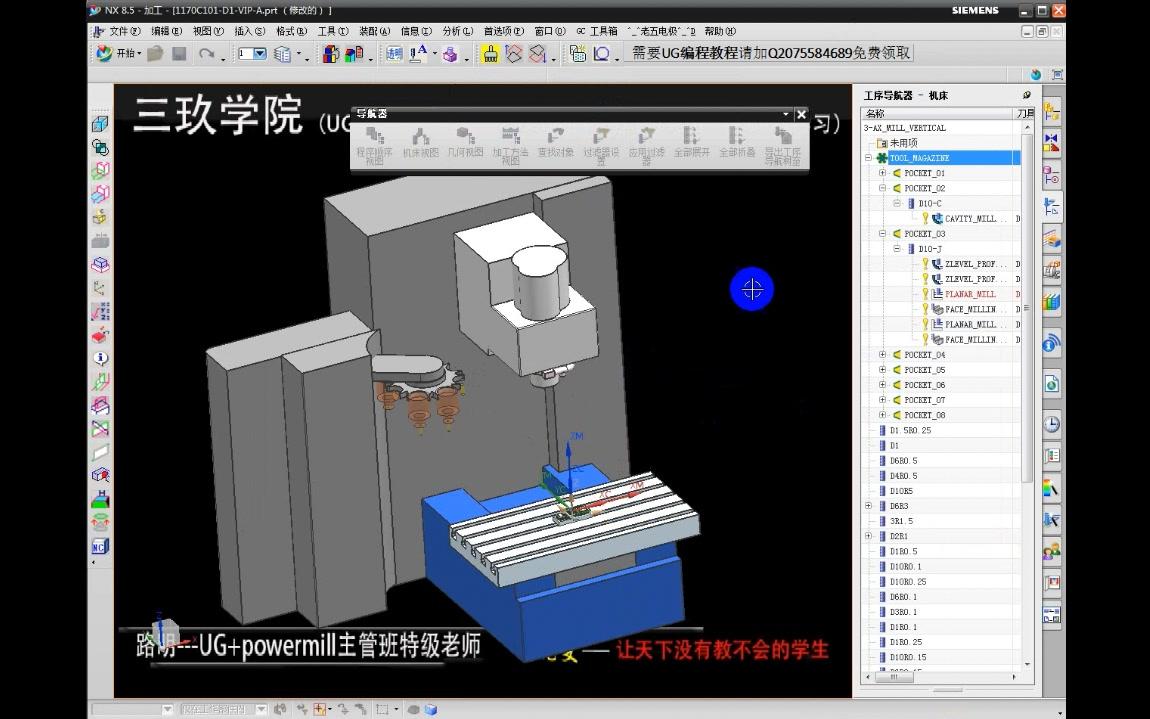Screen dimensions: 1150x719
Task: Select the D10R5 tool row
Action: [x=901, y=491]
